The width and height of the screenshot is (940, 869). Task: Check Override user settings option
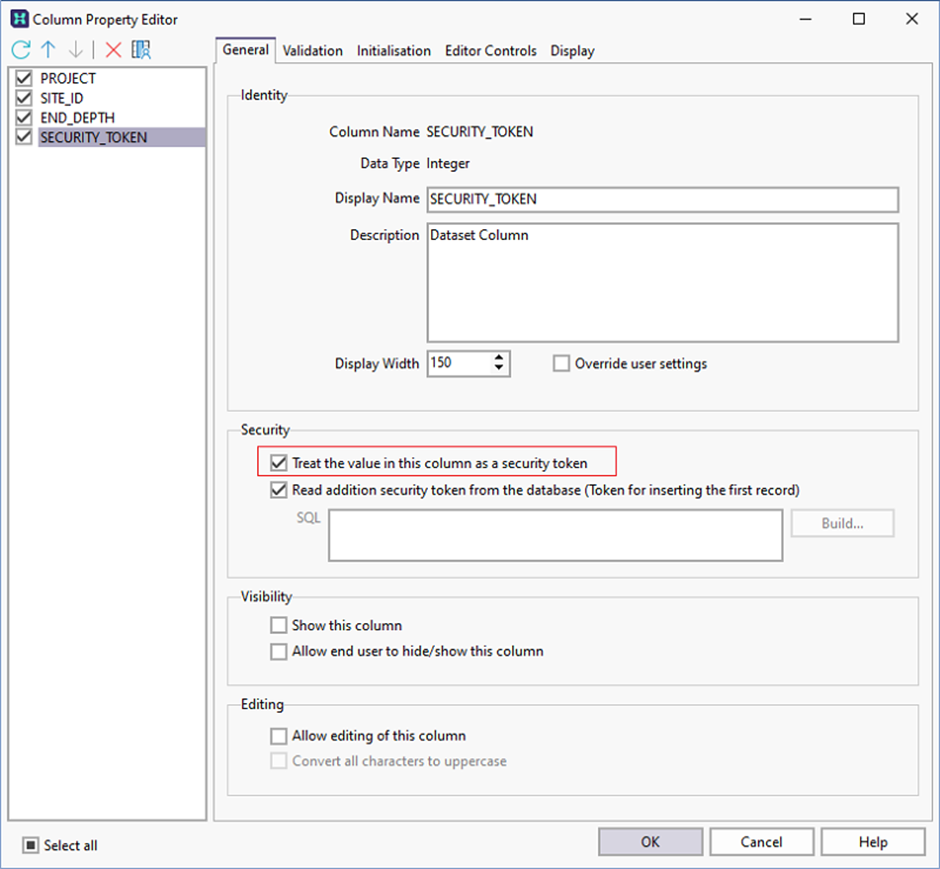coord(561,364)
